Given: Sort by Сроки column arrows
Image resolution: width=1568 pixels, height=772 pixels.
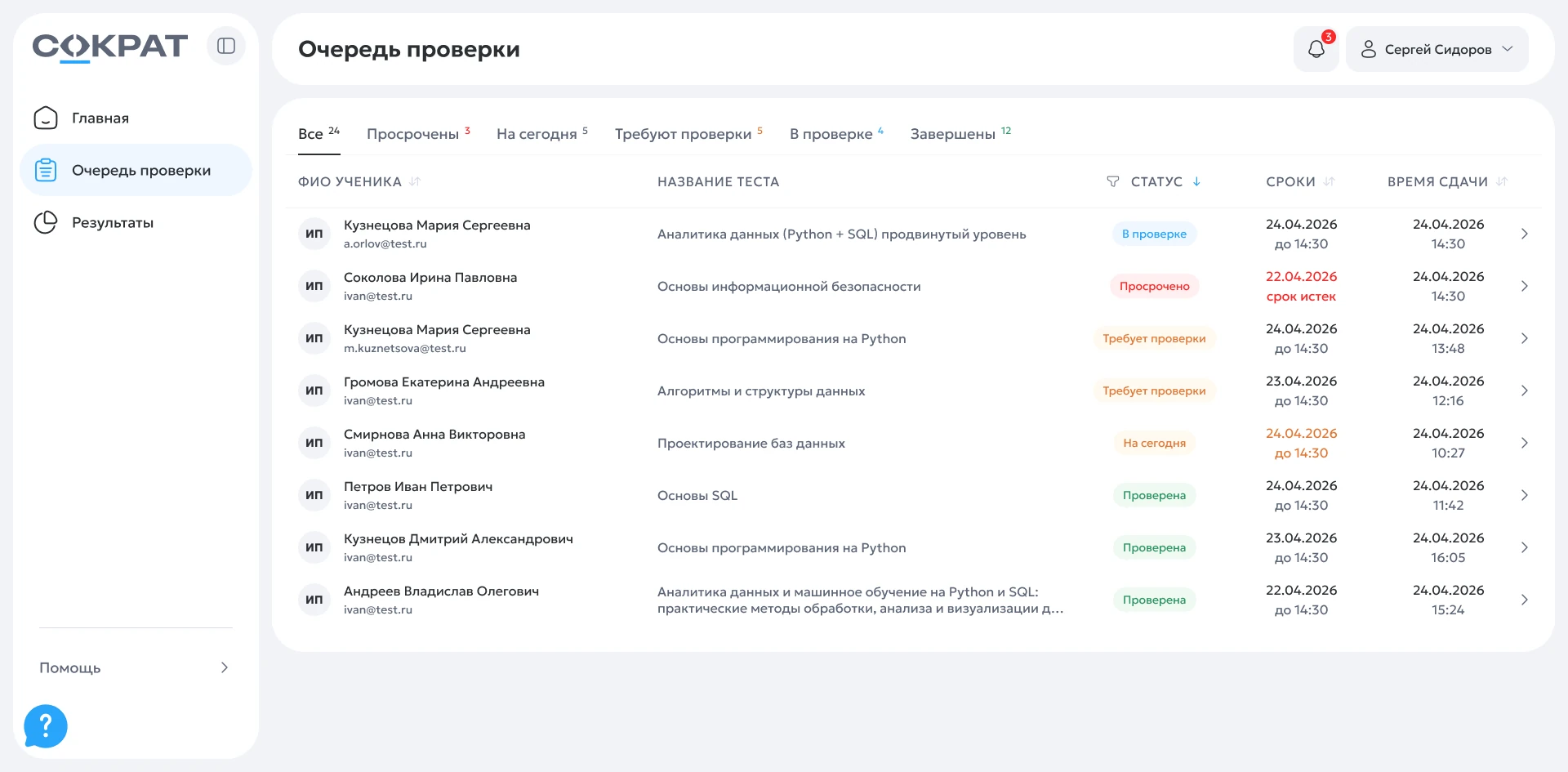Looking at the screenshot, I should pyautogui.click(x=1329, y=181).
